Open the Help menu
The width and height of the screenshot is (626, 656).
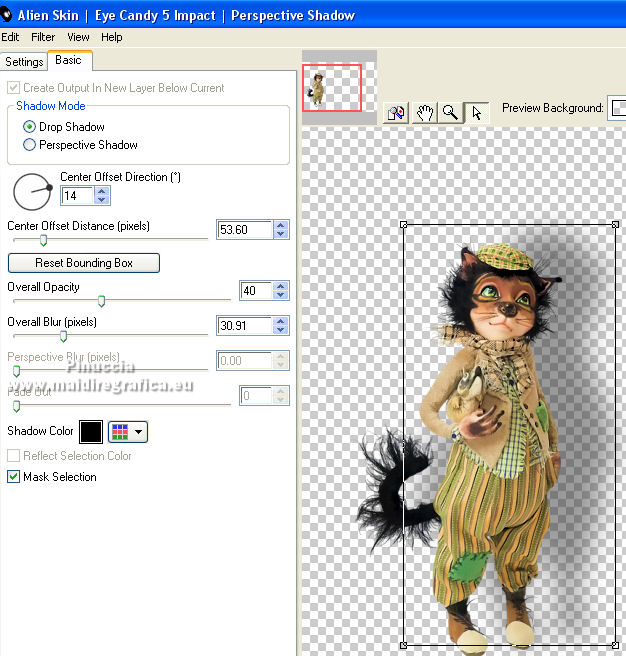(112, 37)
